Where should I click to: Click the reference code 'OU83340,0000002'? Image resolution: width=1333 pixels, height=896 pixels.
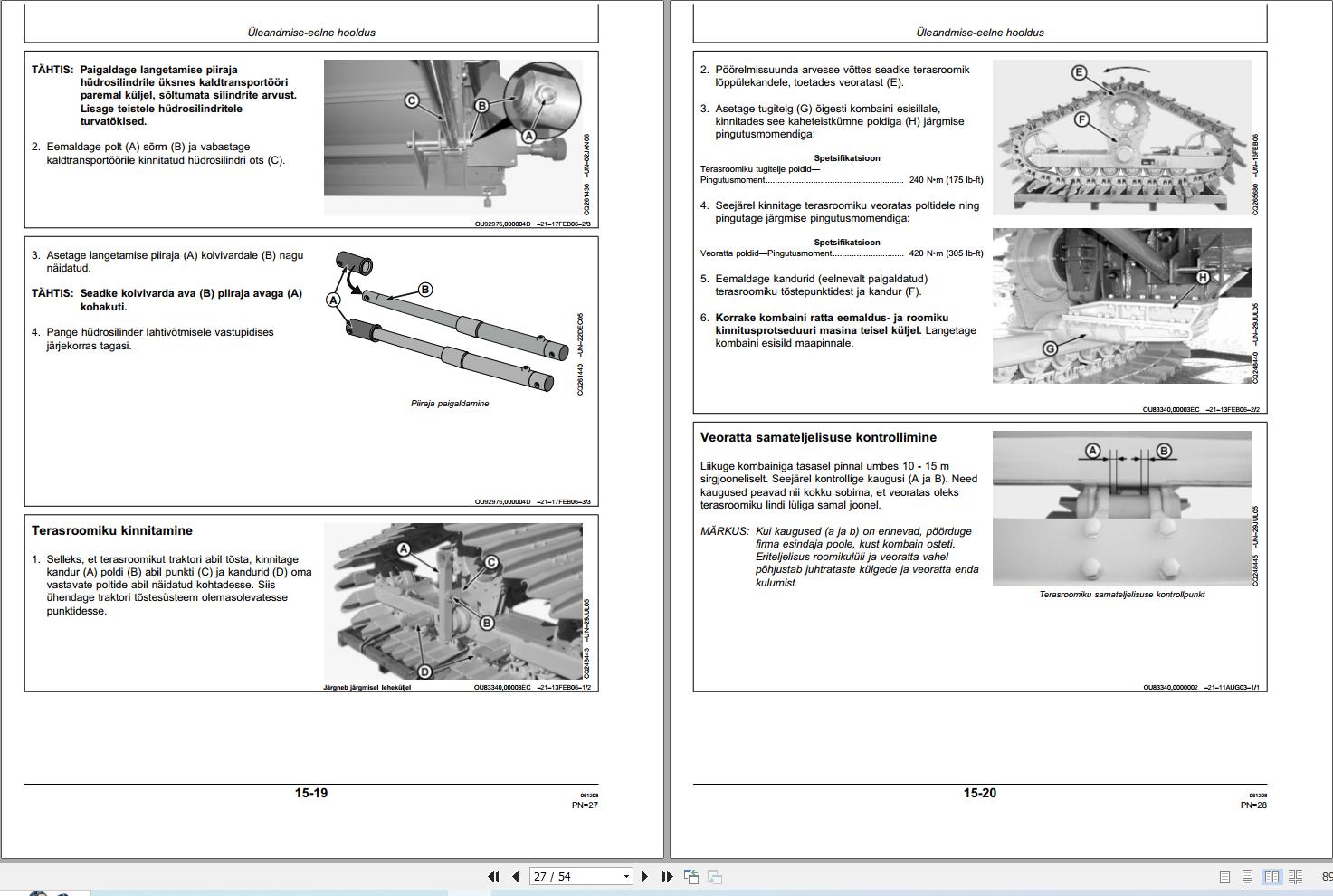click(x=1170, y=688)
